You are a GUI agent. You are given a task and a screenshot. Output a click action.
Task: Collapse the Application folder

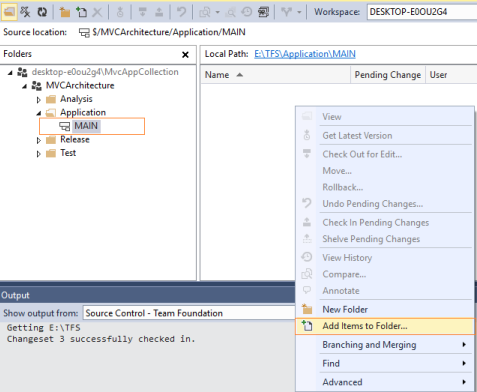(39, 113)
